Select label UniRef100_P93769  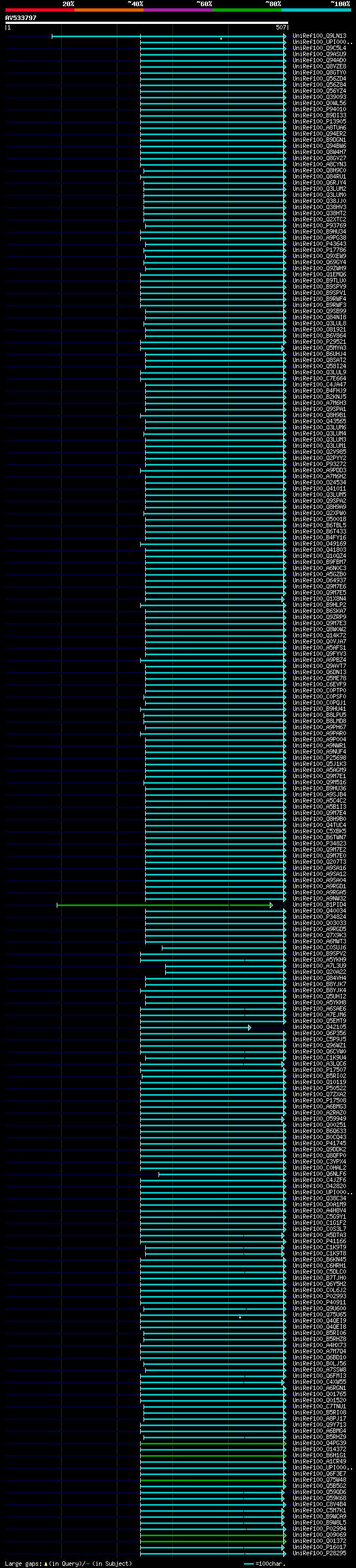[319, 226]
